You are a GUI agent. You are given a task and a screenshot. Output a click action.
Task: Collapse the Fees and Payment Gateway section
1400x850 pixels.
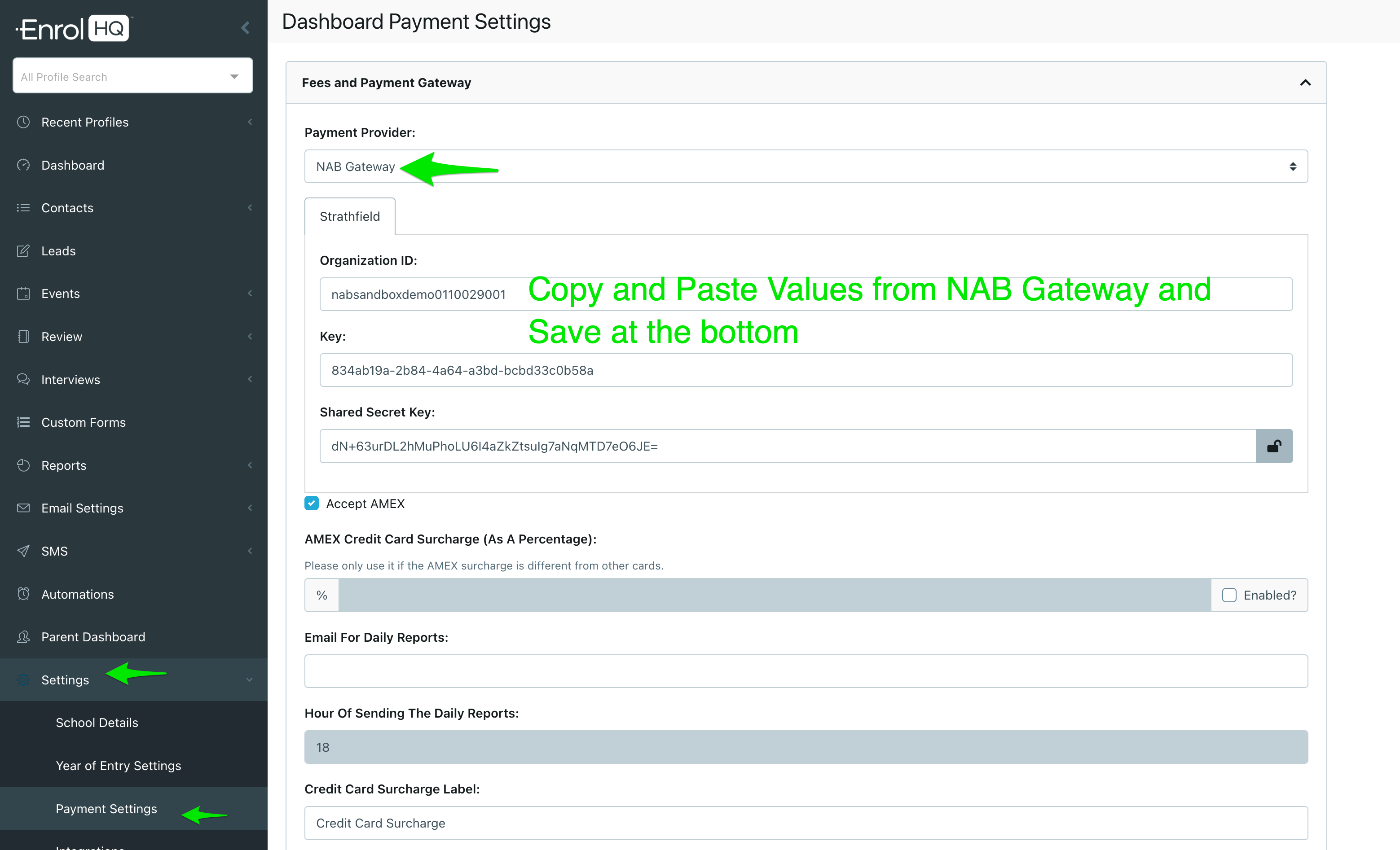click(1305, 82)
